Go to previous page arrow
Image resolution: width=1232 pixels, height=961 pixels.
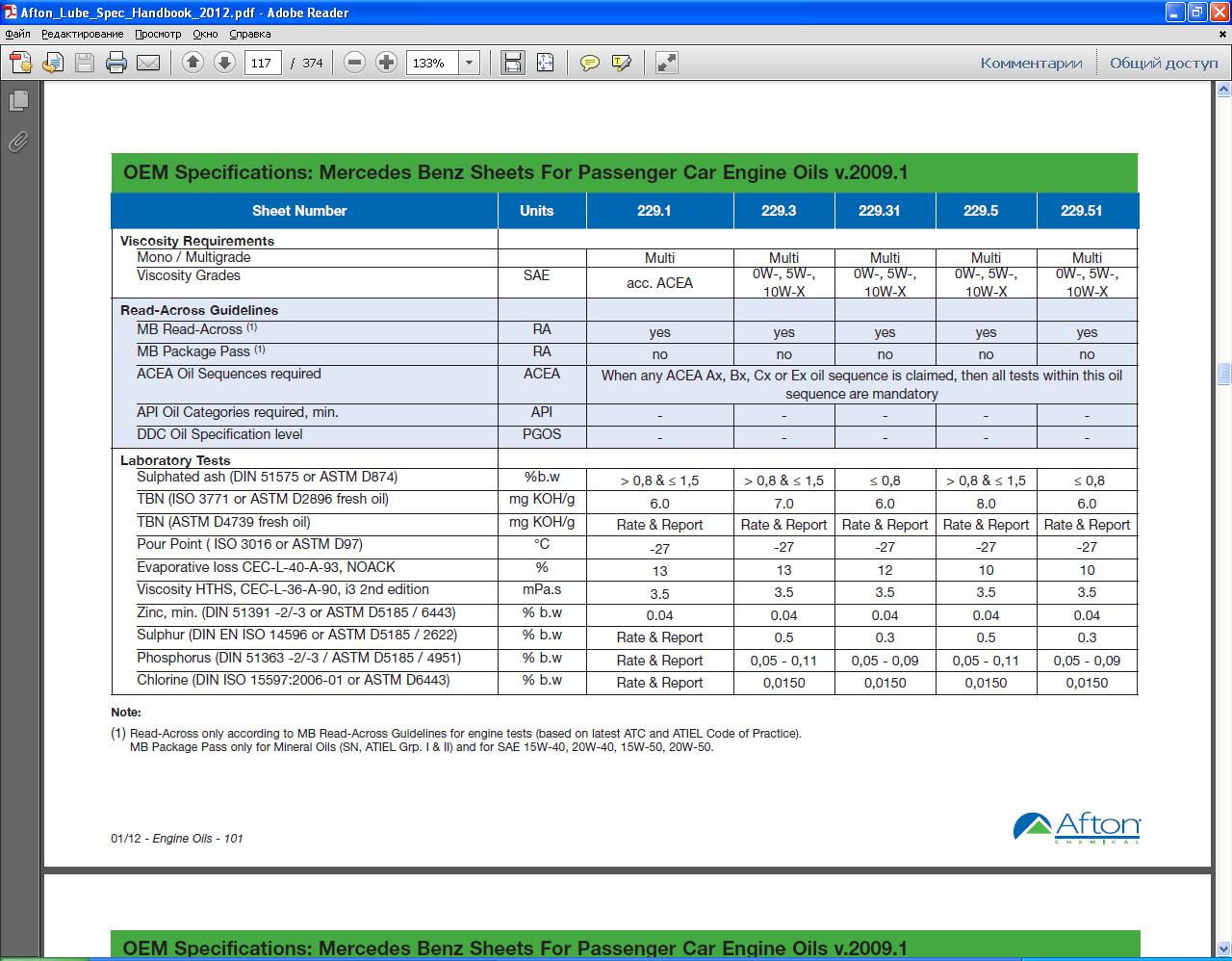192,63
